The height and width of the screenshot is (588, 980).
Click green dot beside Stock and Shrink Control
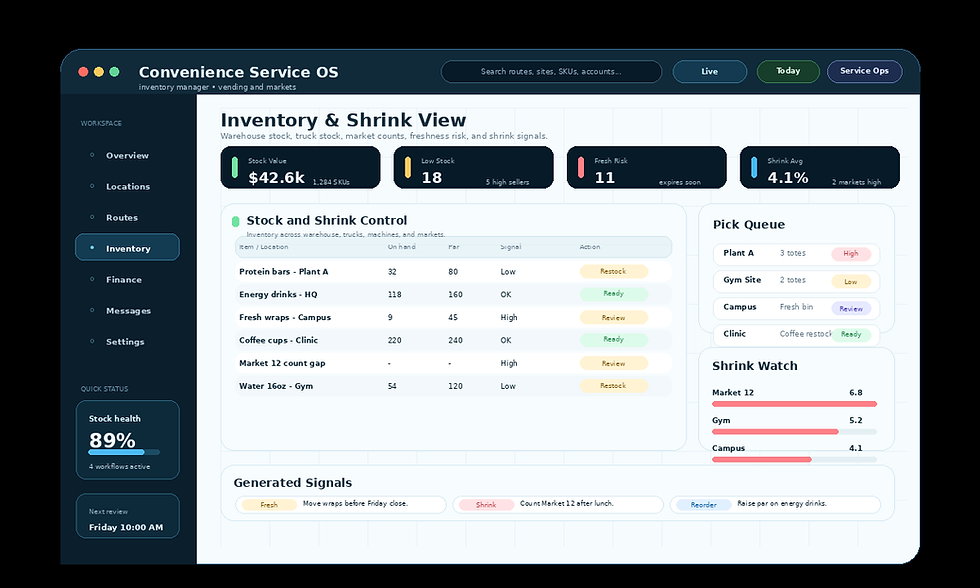tap(236, 221)
